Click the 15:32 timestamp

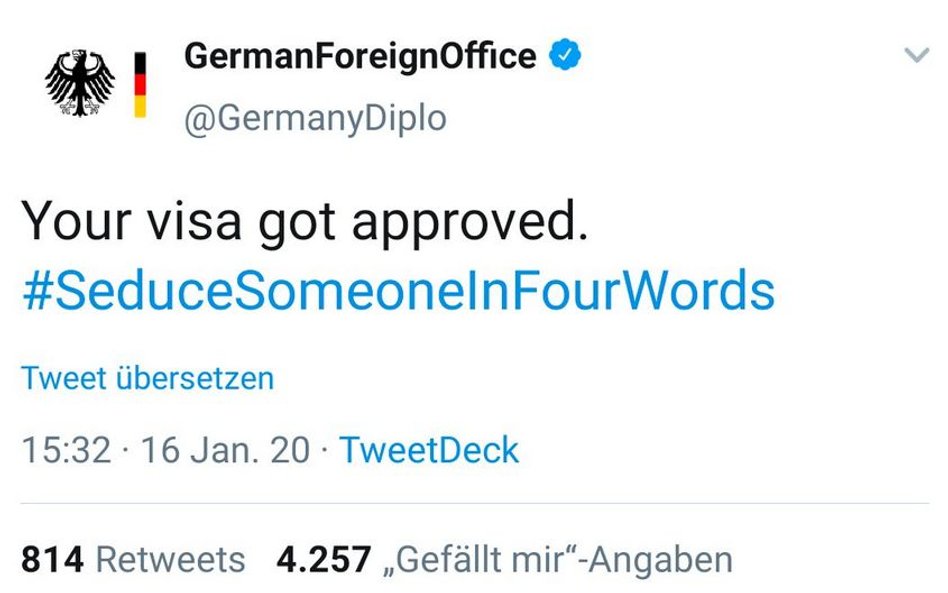(x=67, y=450)
